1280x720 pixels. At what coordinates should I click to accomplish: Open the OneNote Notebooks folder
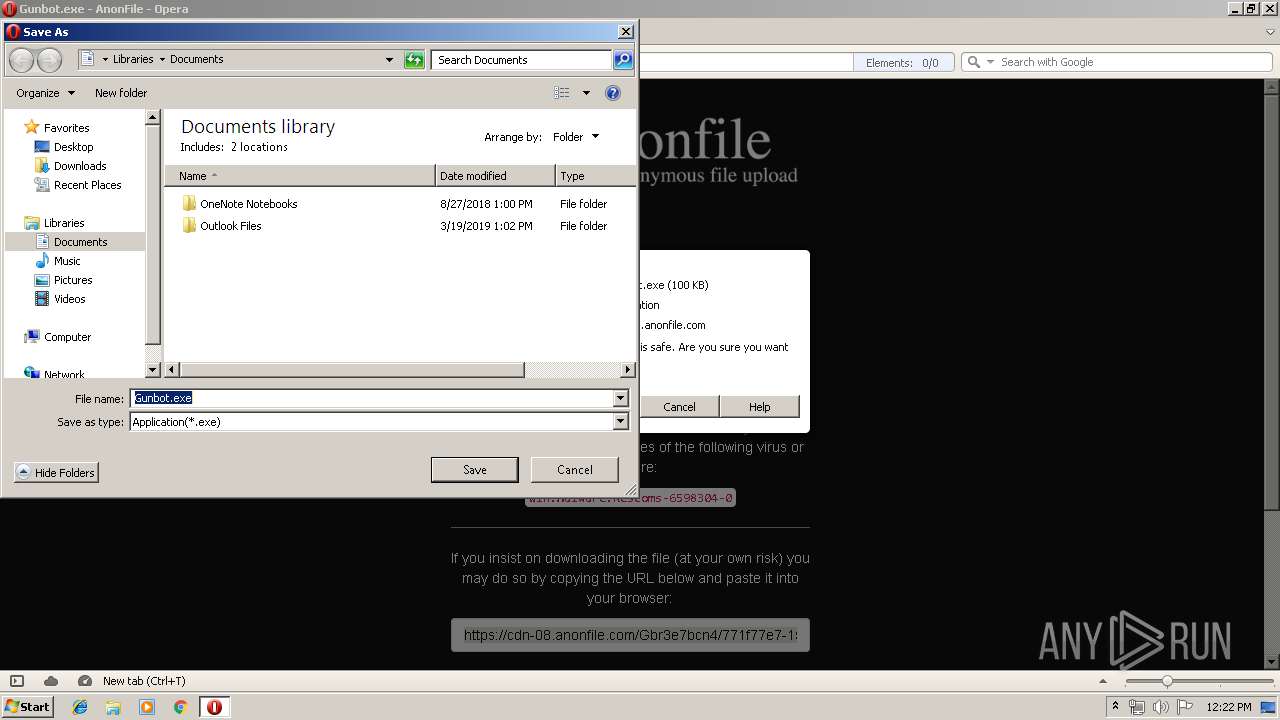(x=248, y=204)
